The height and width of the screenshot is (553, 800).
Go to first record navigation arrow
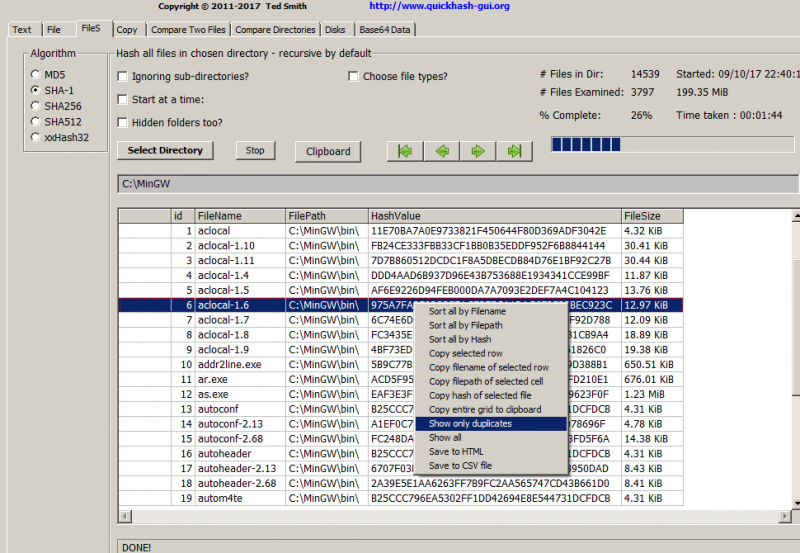click(405, 151)
